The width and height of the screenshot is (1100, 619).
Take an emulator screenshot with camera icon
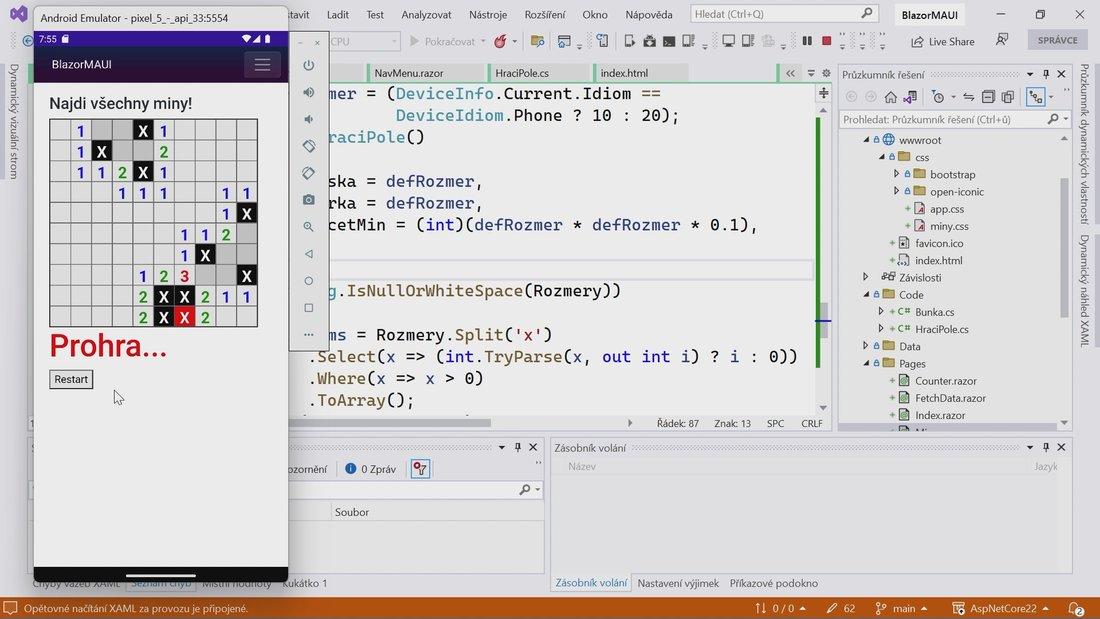(309, 200)
